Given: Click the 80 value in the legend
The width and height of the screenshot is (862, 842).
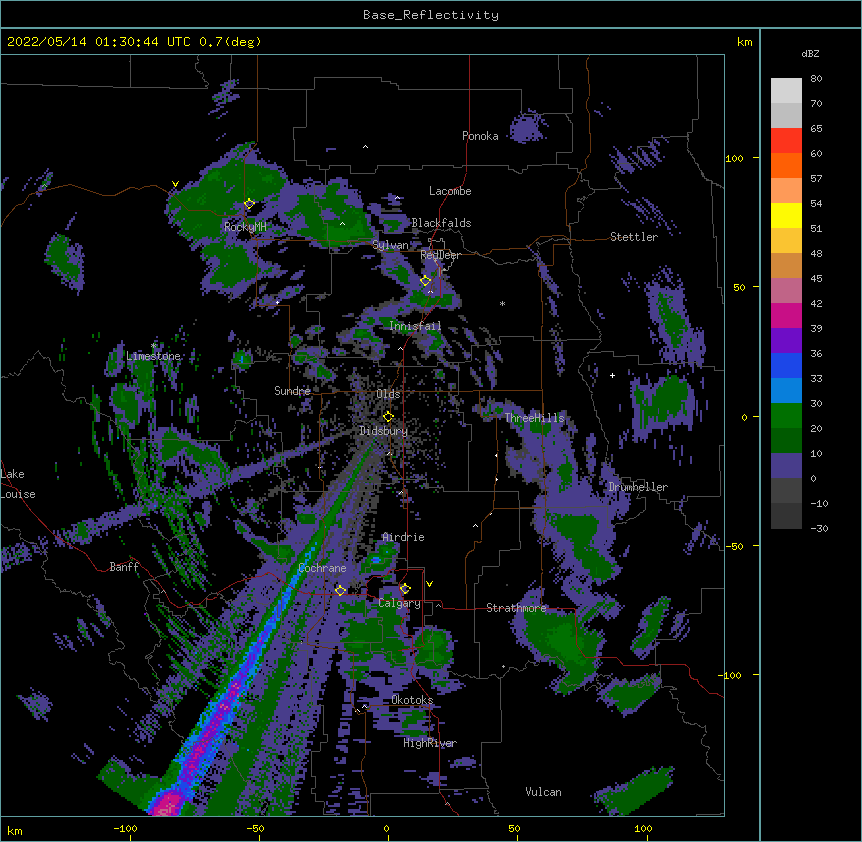Looking at the screenshot, I should tap(816, 79).
